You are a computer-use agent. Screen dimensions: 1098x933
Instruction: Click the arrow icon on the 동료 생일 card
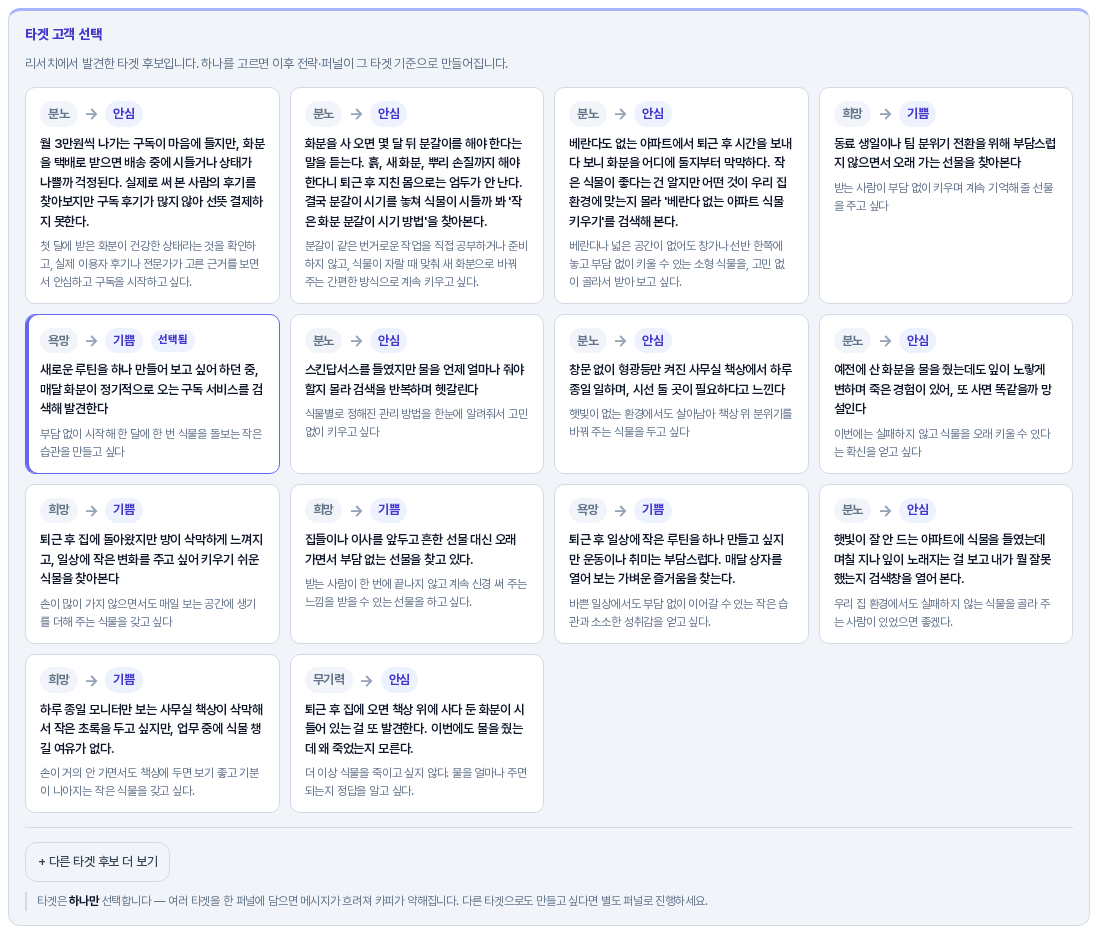pos(885,113)
